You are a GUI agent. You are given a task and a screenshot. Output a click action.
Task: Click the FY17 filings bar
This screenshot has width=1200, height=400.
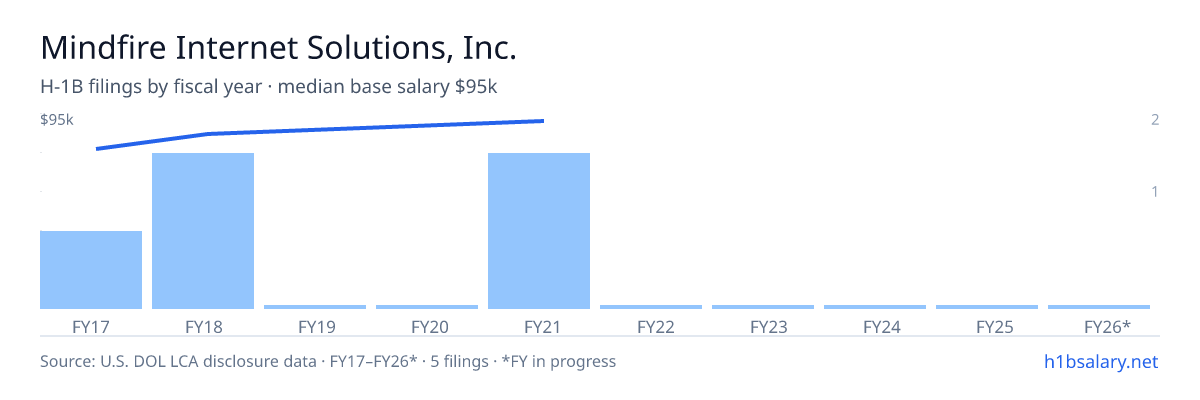(91, 270)
